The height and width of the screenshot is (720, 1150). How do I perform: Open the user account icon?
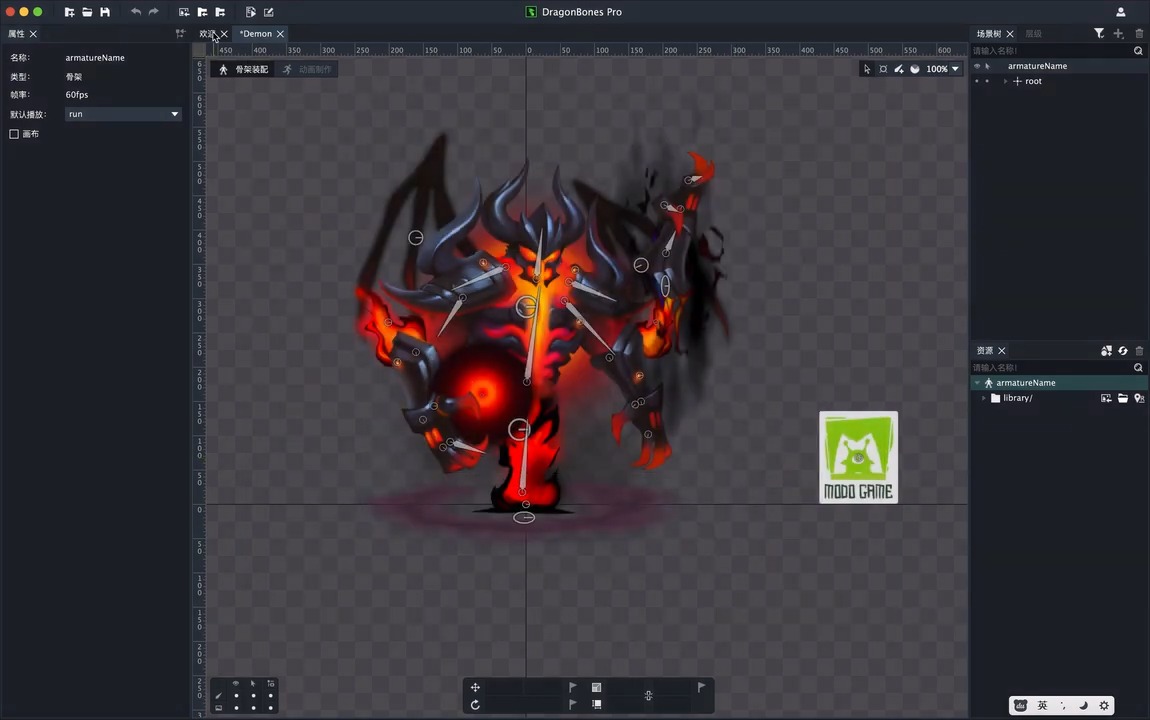(x=1121, y=12)
